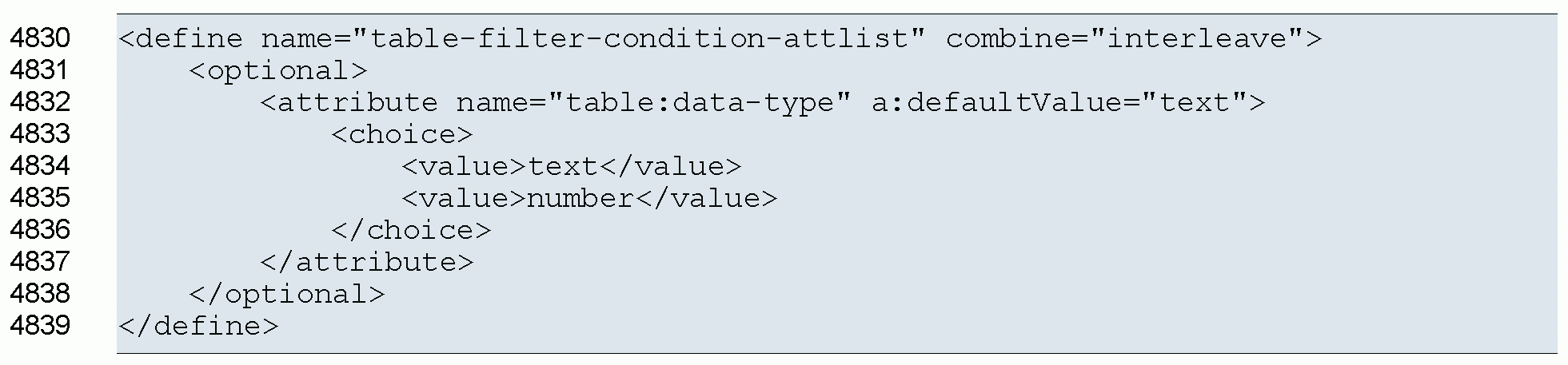
Task: Click the value element containing number
Action: click(x=589, y=198)
